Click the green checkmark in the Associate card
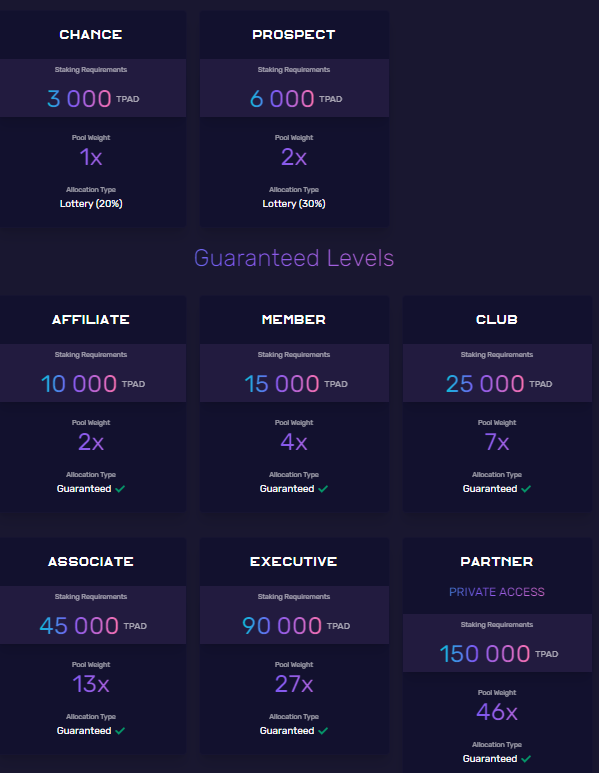 click(120, 731)
